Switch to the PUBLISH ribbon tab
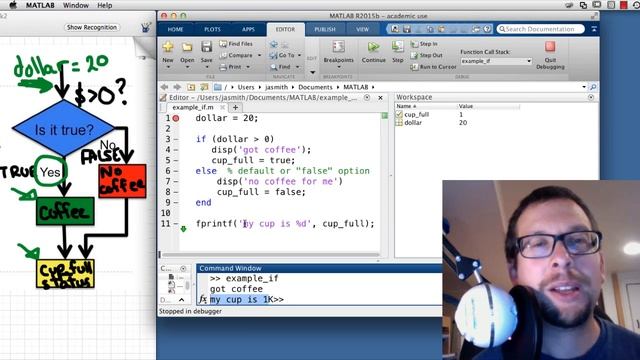 (x=325, y=29)
